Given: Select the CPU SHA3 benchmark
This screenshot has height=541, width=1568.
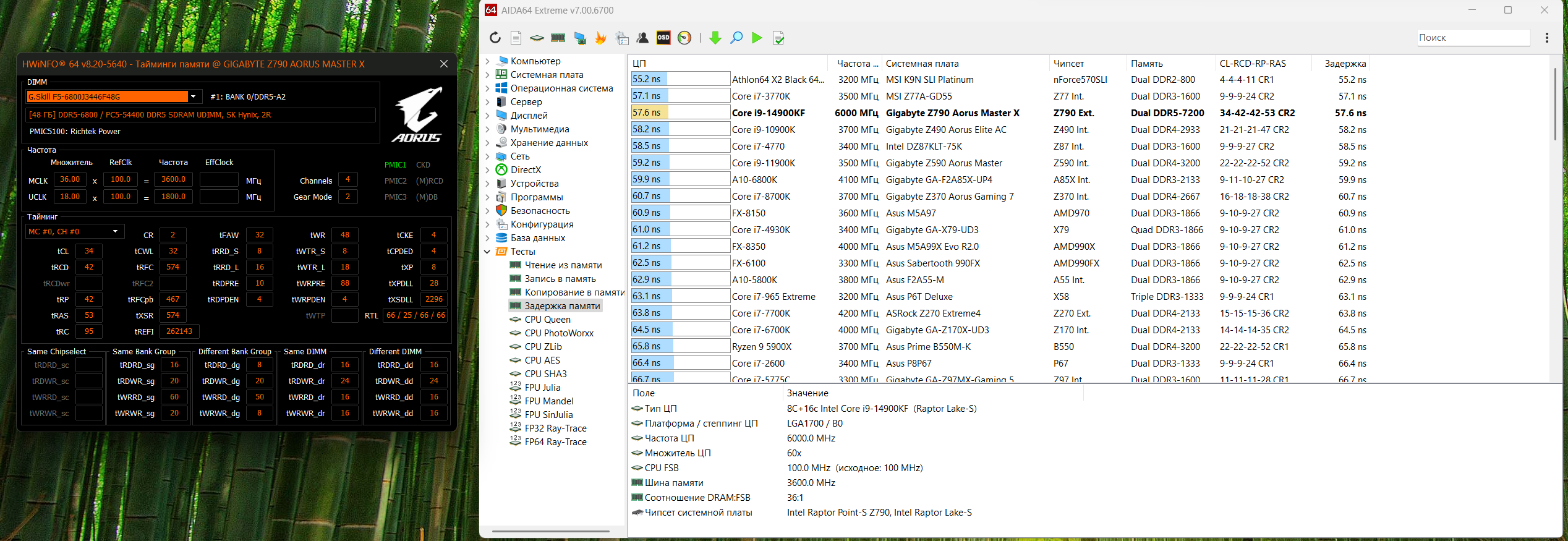Looking at the screenshot, I should 545,374.
